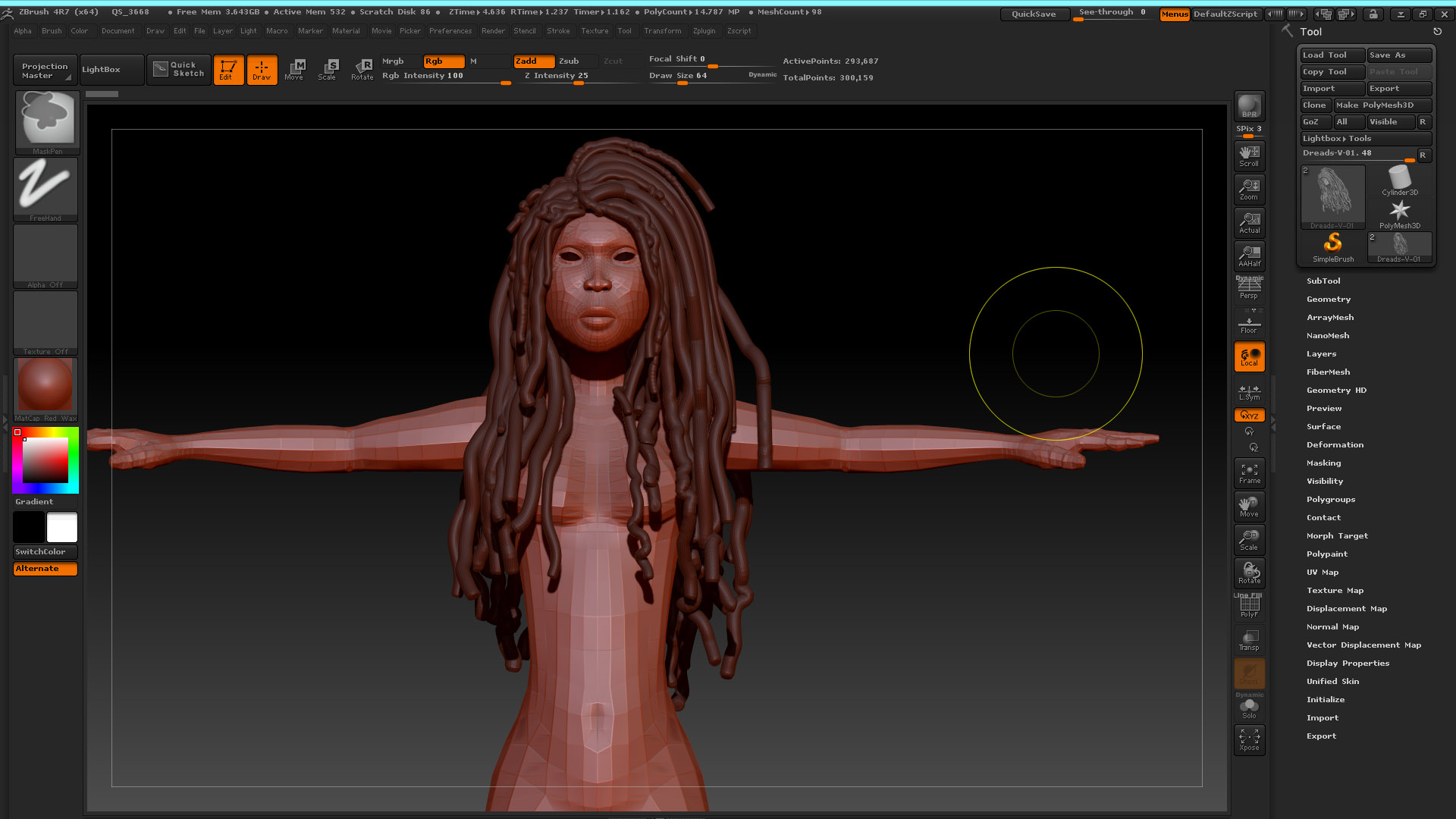
Task: Click the Zoom canvas icon
Action: (x=1249, y=189)
